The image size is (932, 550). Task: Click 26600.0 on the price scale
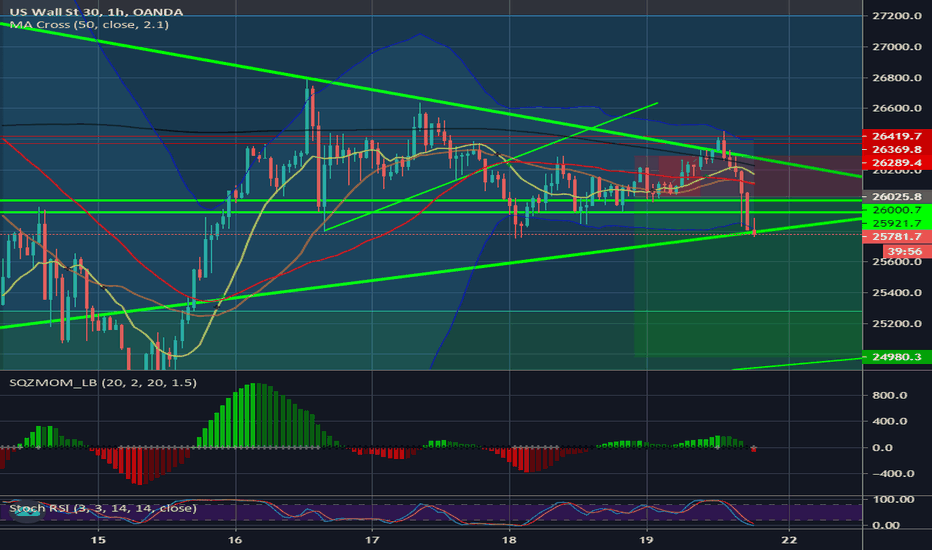coord(896,108)
